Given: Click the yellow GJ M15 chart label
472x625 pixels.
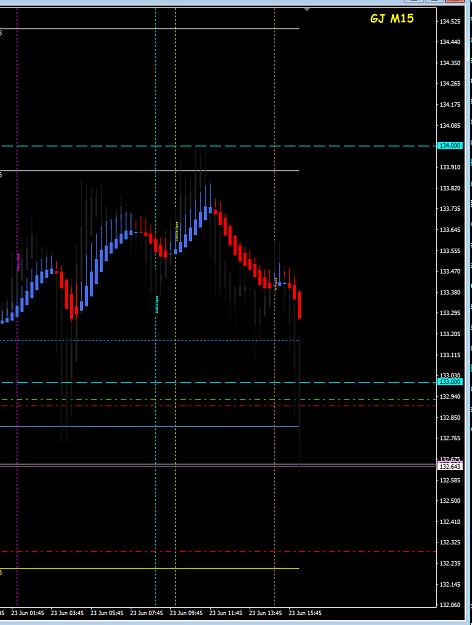Looking at the screenshot, I should [x=392, y=19].
